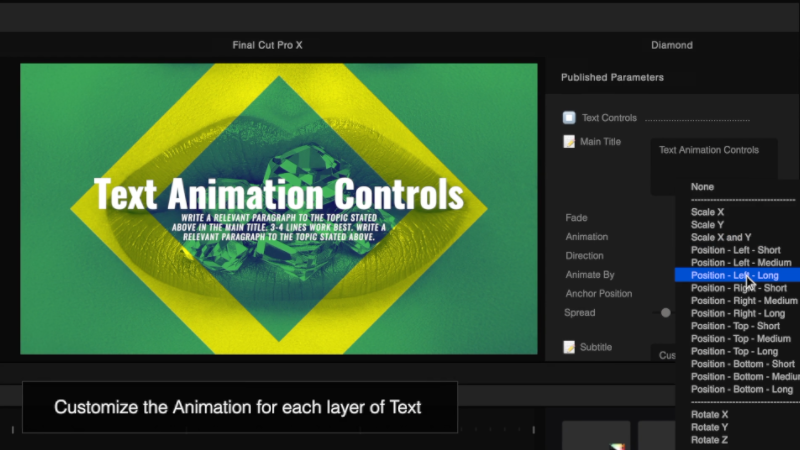
Task: Click the Main Title pencil icon
Action: click(x=569, y=141)
